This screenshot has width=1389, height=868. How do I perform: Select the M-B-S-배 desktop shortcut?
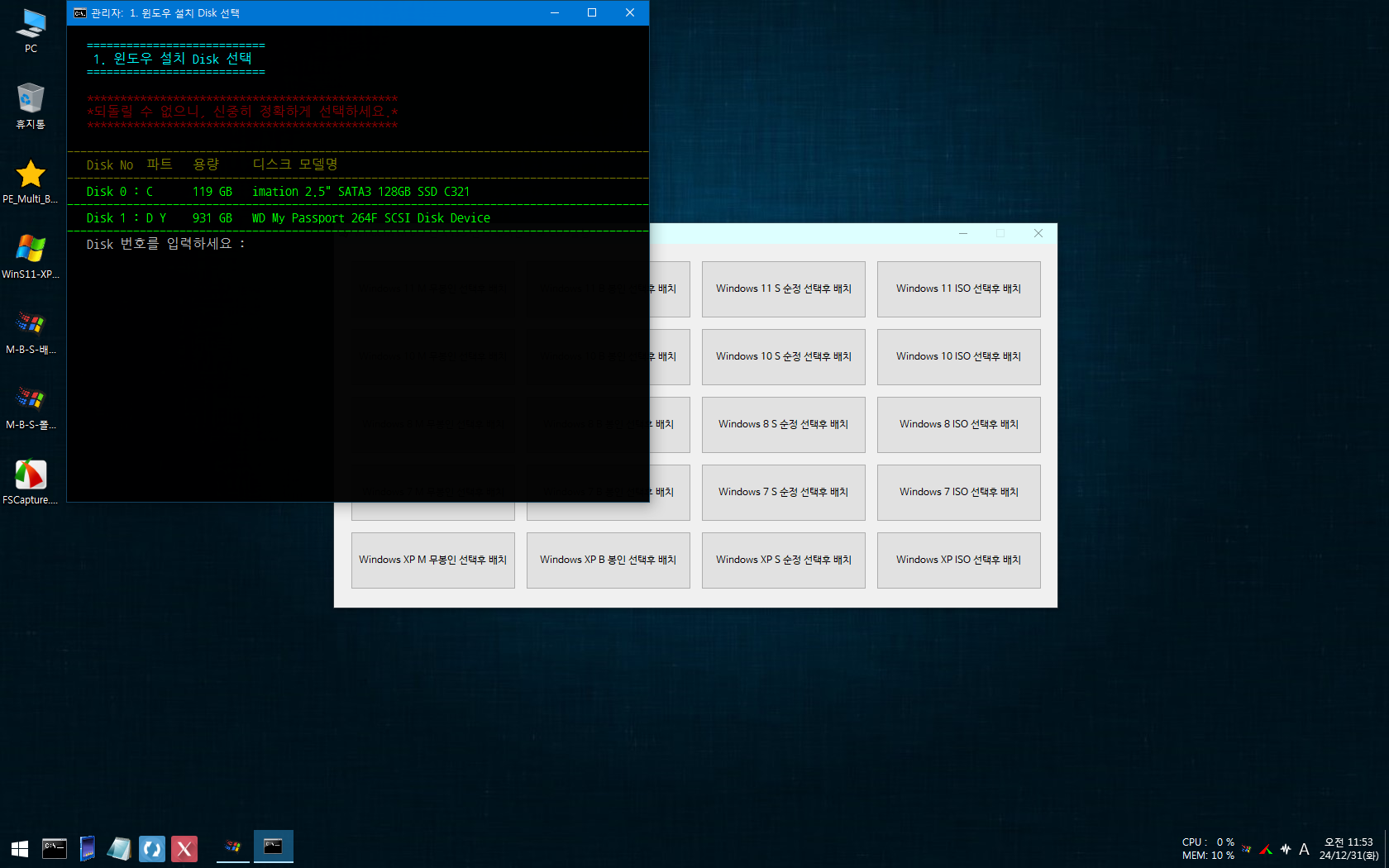[31, 331]
